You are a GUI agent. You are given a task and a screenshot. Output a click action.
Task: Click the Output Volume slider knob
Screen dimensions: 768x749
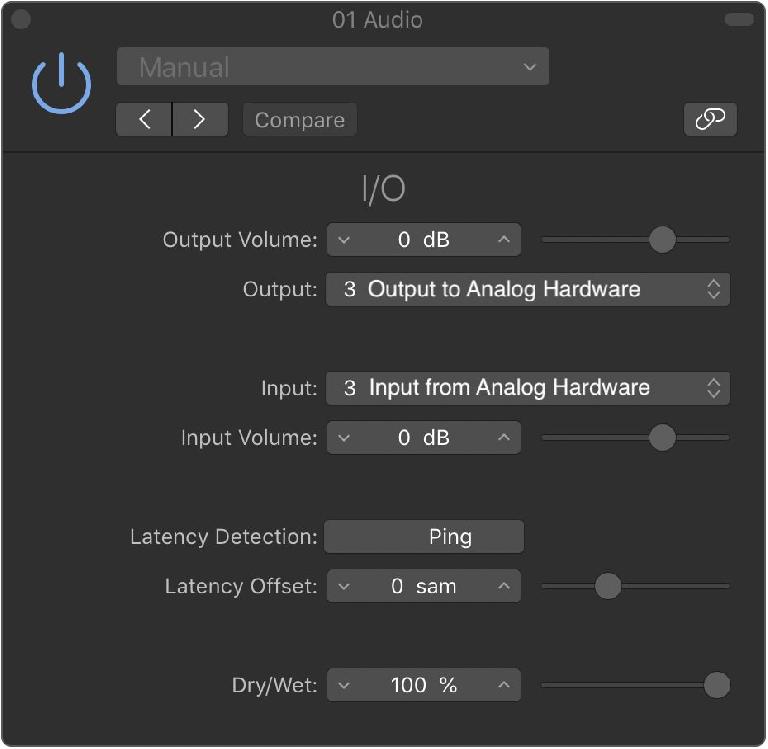[662, 240]
